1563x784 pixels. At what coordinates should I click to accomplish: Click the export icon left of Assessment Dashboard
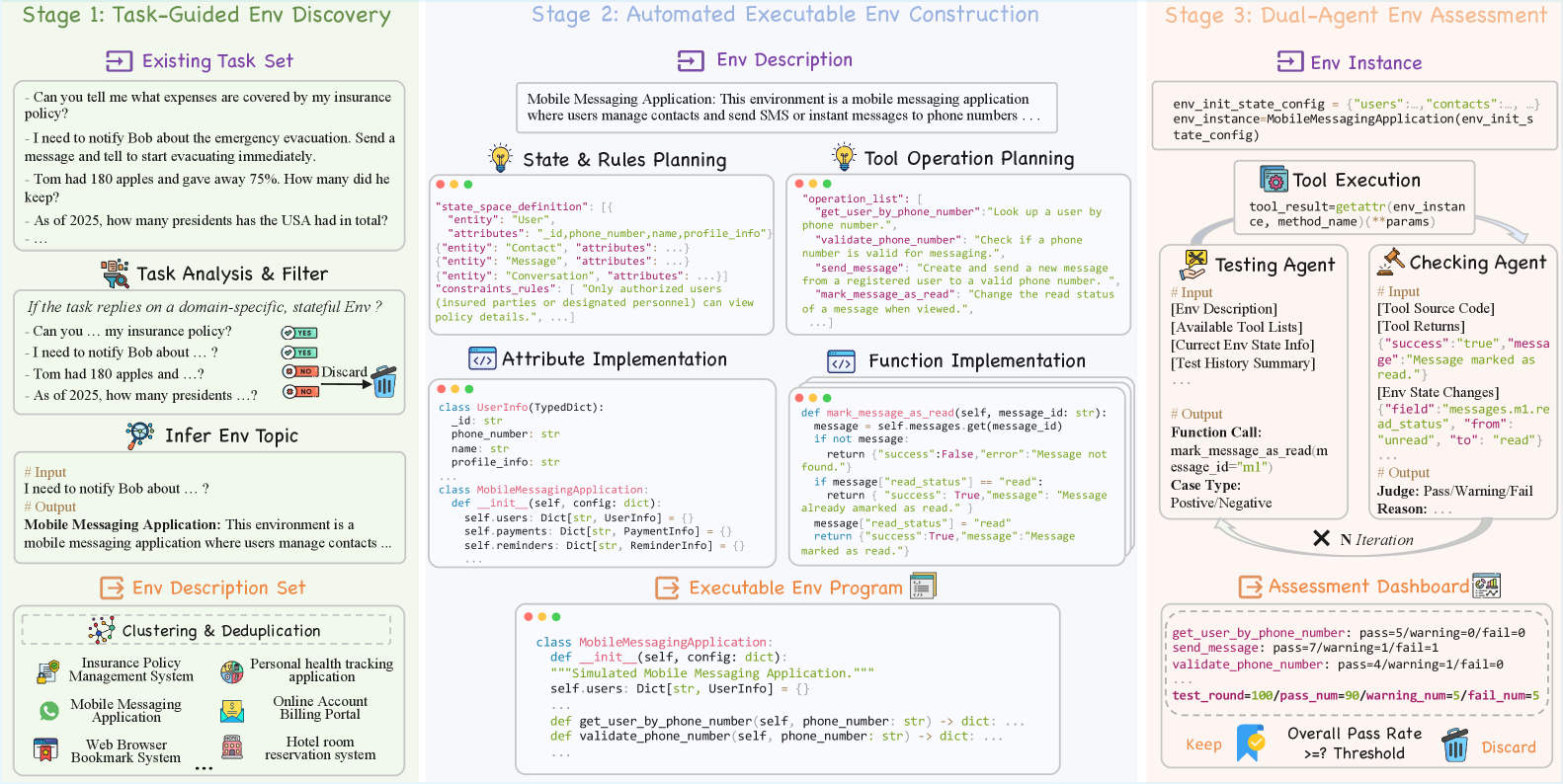tap(1251, 588)
